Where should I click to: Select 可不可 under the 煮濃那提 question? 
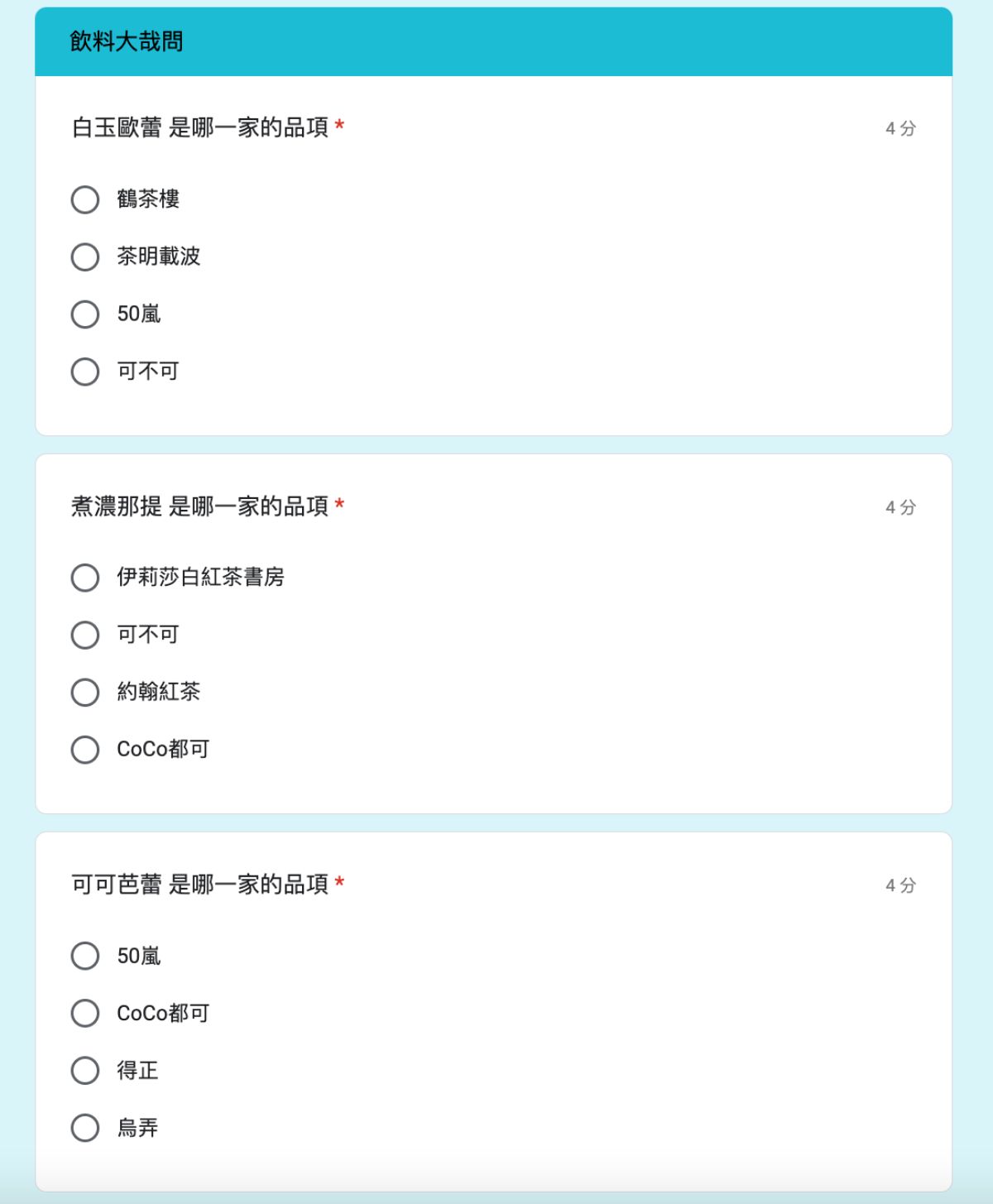pyautogui.click(x=85, y=635)
